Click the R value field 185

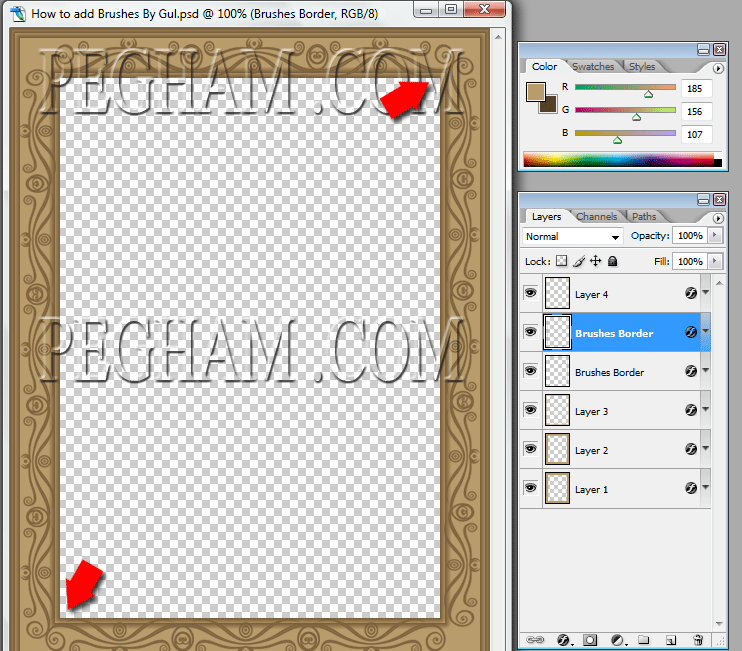click(x=696, y=88)
